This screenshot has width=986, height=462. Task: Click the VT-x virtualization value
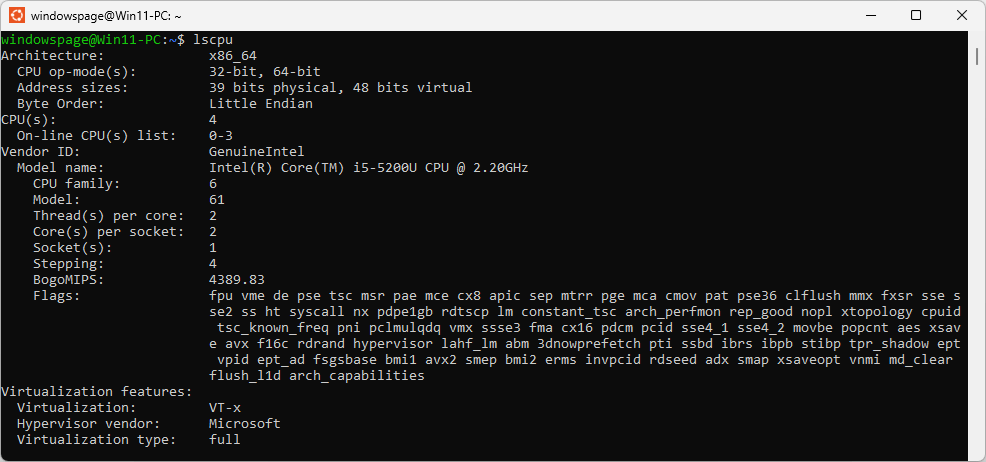click(224, 407)
